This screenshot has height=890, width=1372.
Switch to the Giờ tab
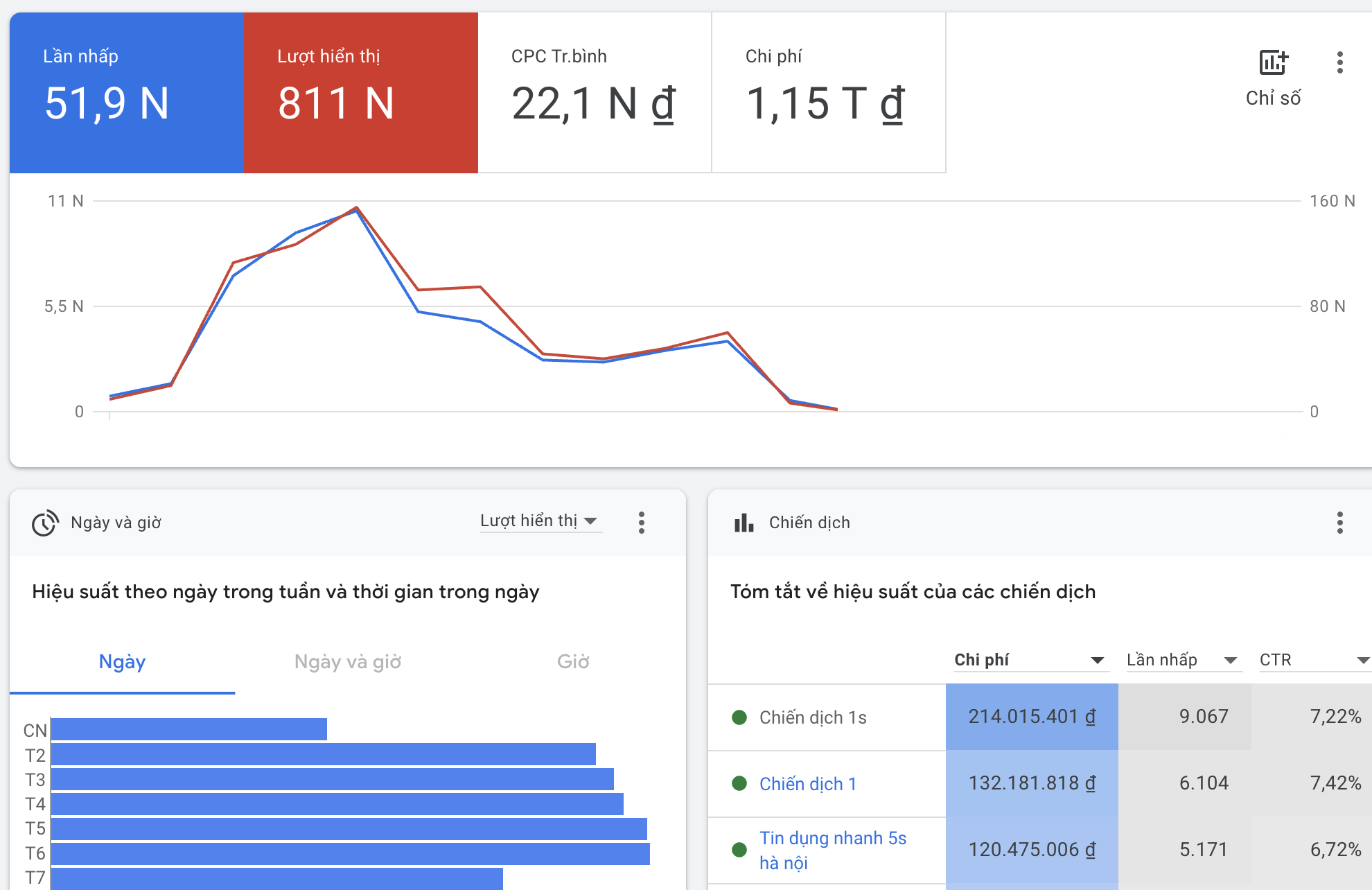point(573,662)
